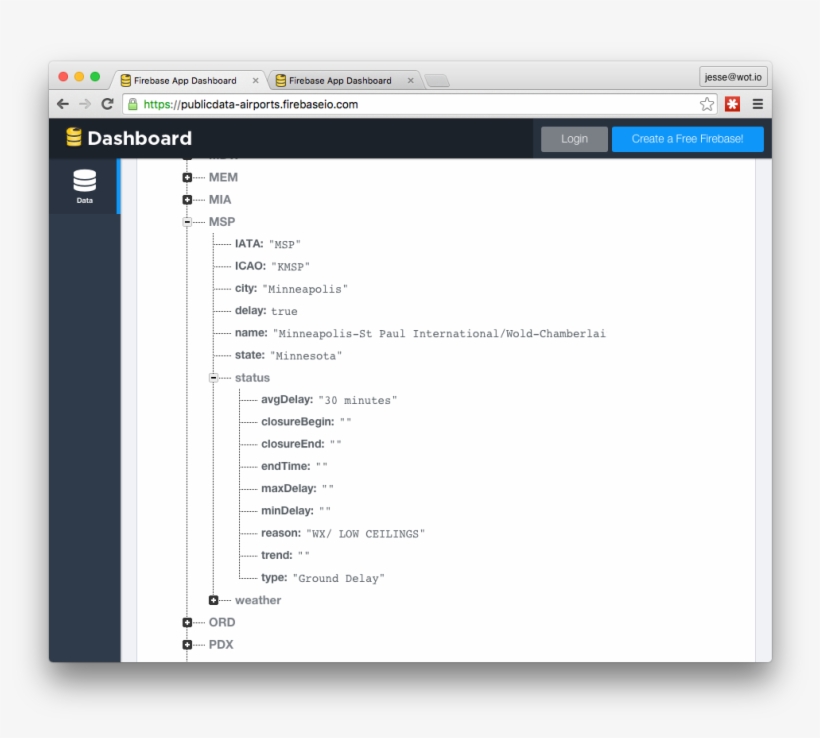Click the minDelay key
This screenshot has width=820, height=738.
[x=287, y=510]
